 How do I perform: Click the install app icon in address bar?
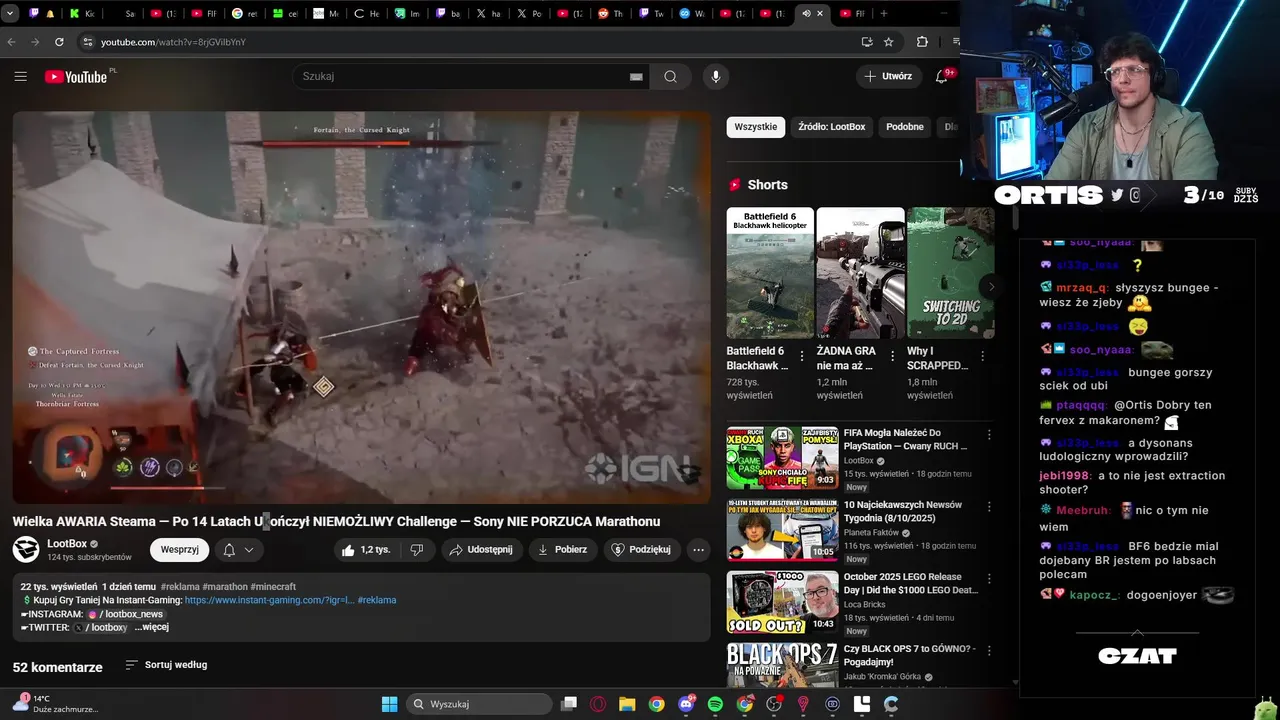pos(867,42)
